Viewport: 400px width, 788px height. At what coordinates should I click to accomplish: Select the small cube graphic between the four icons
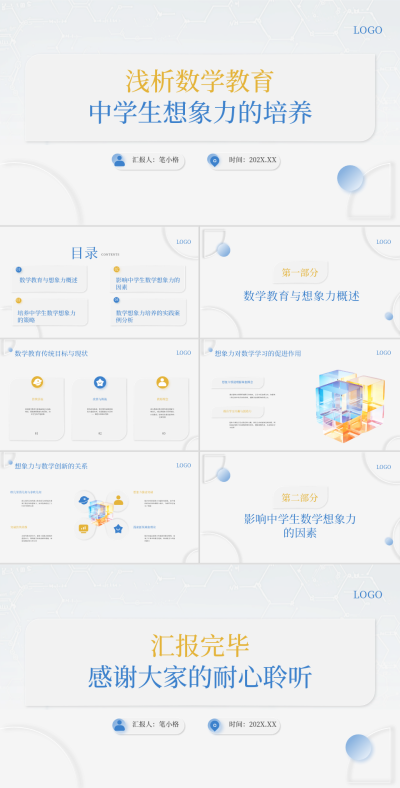[101, 513]
